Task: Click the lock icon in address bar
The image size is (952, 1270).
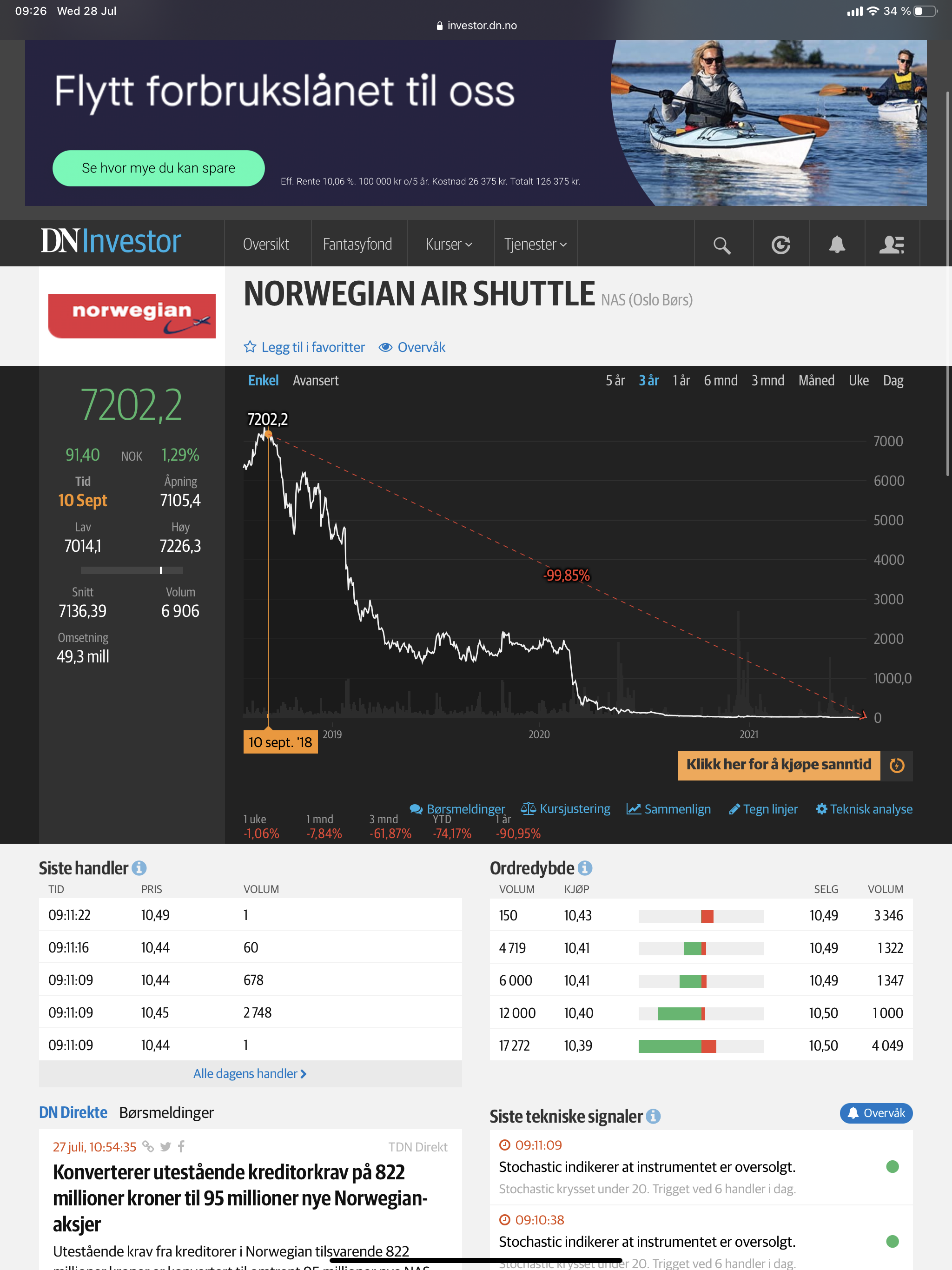Action: pyautogui.click(x=439, y=26)
